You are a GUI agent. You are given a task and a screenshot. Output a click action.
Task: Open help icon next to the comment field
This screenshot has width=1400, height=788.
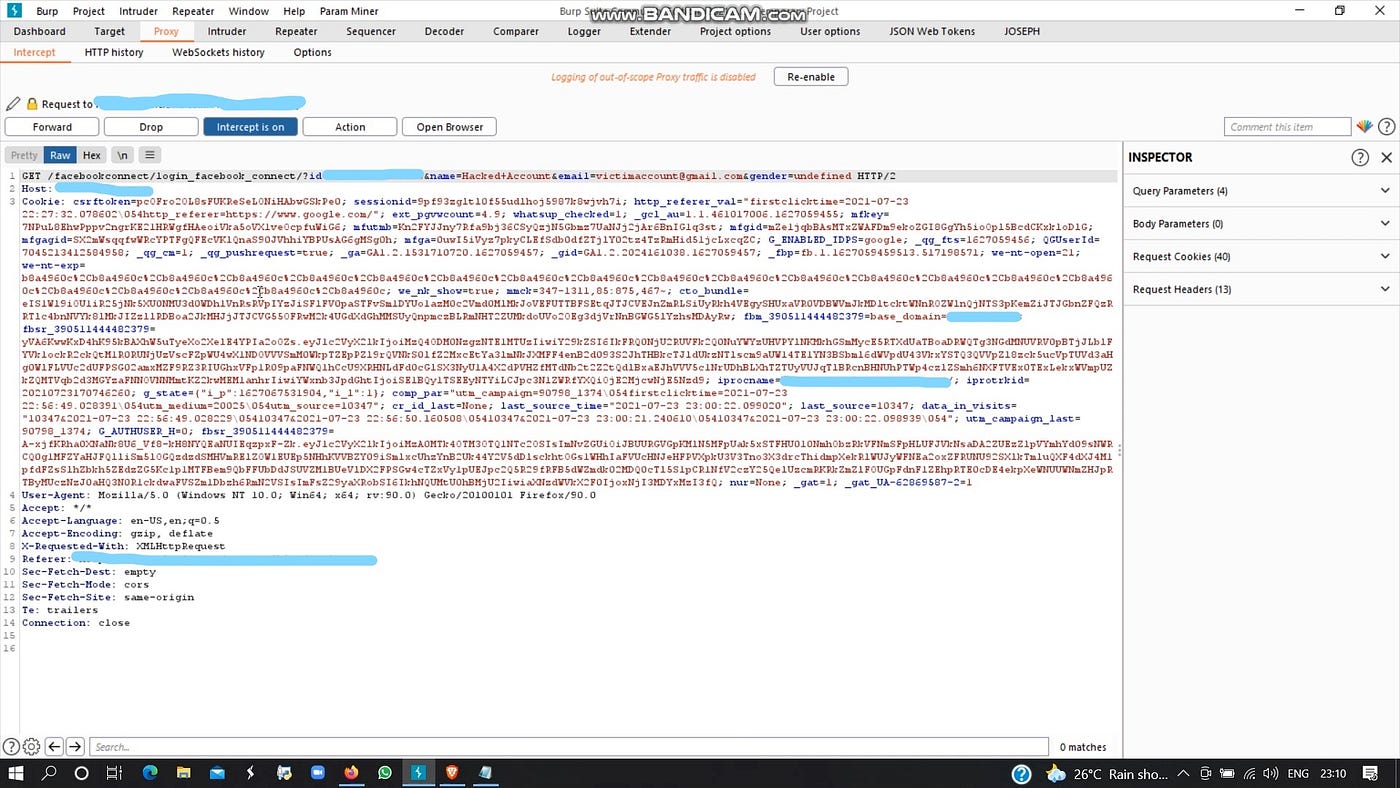tap(1386, 127)
